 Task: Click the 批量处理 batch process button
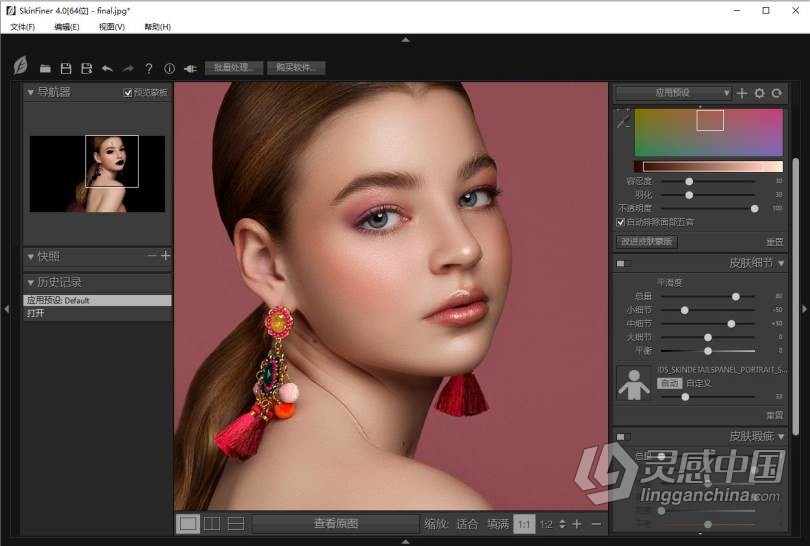click(x=234, y=68)
